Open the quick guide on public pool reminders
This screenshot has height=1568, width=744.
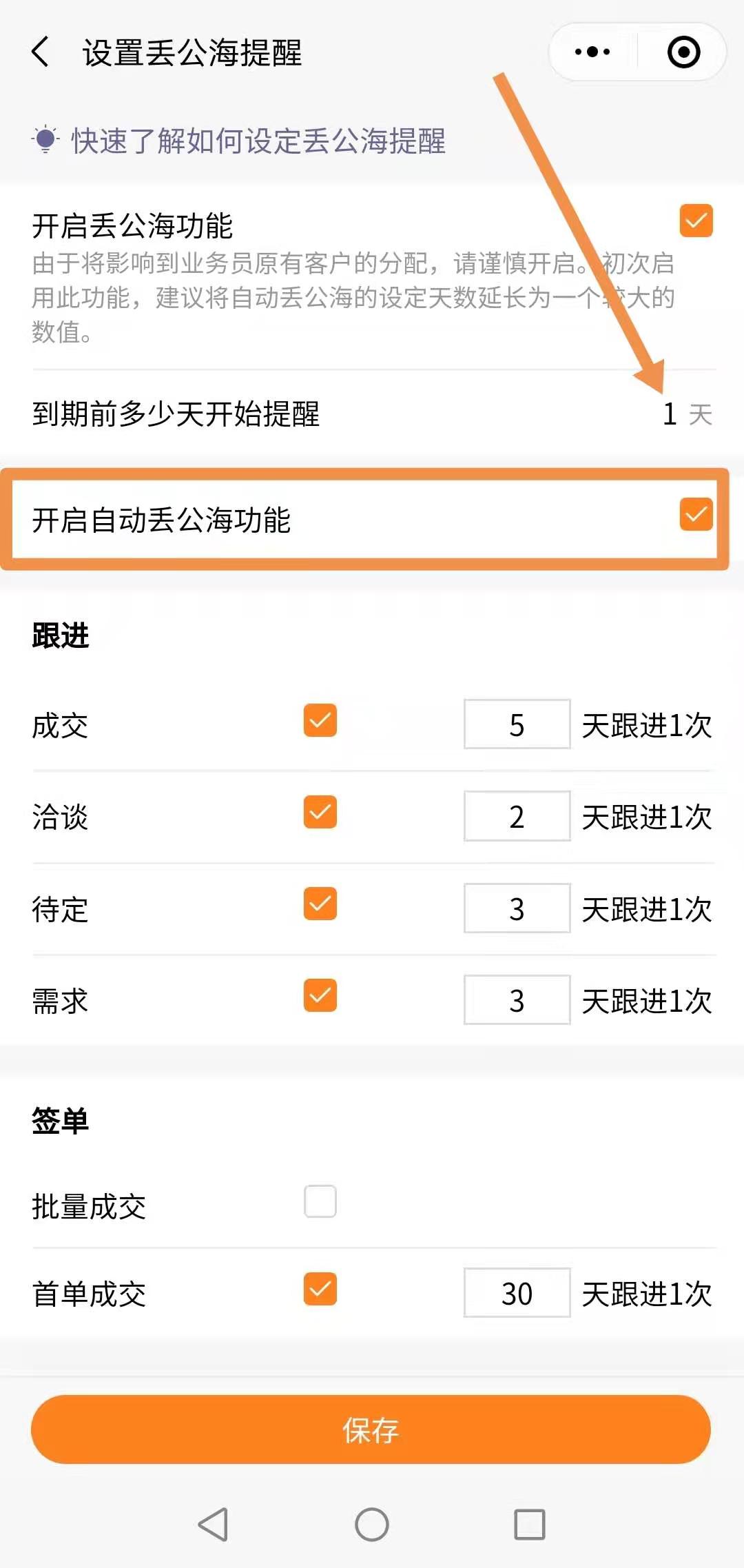point(258,141)
